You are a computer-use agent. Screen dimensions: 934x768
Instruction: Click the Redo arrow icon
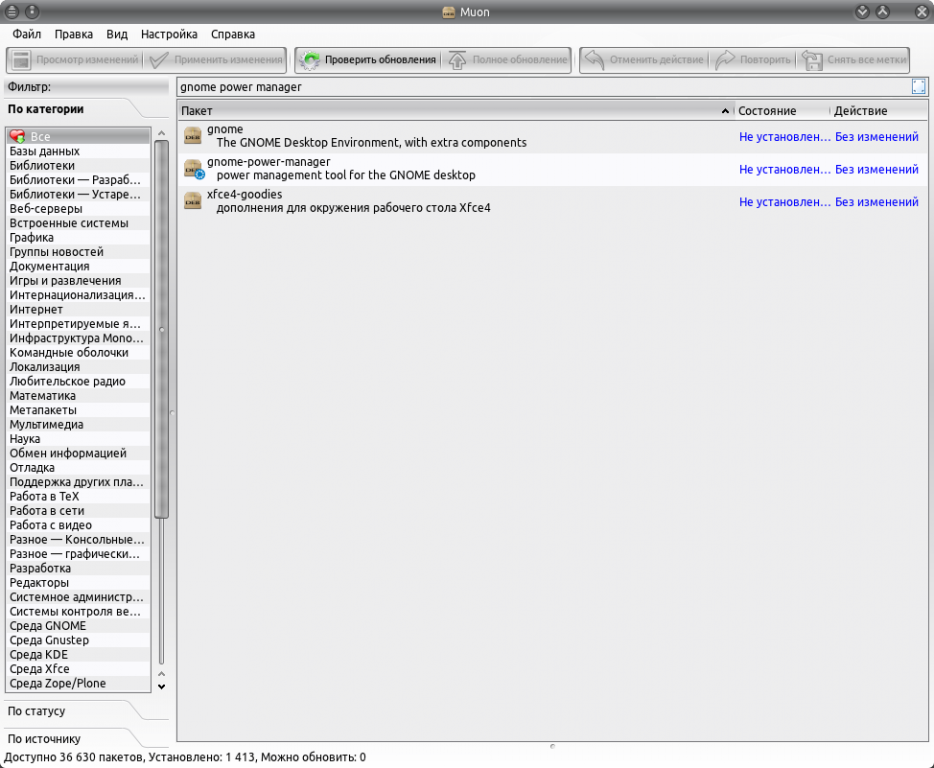(725, 60)
